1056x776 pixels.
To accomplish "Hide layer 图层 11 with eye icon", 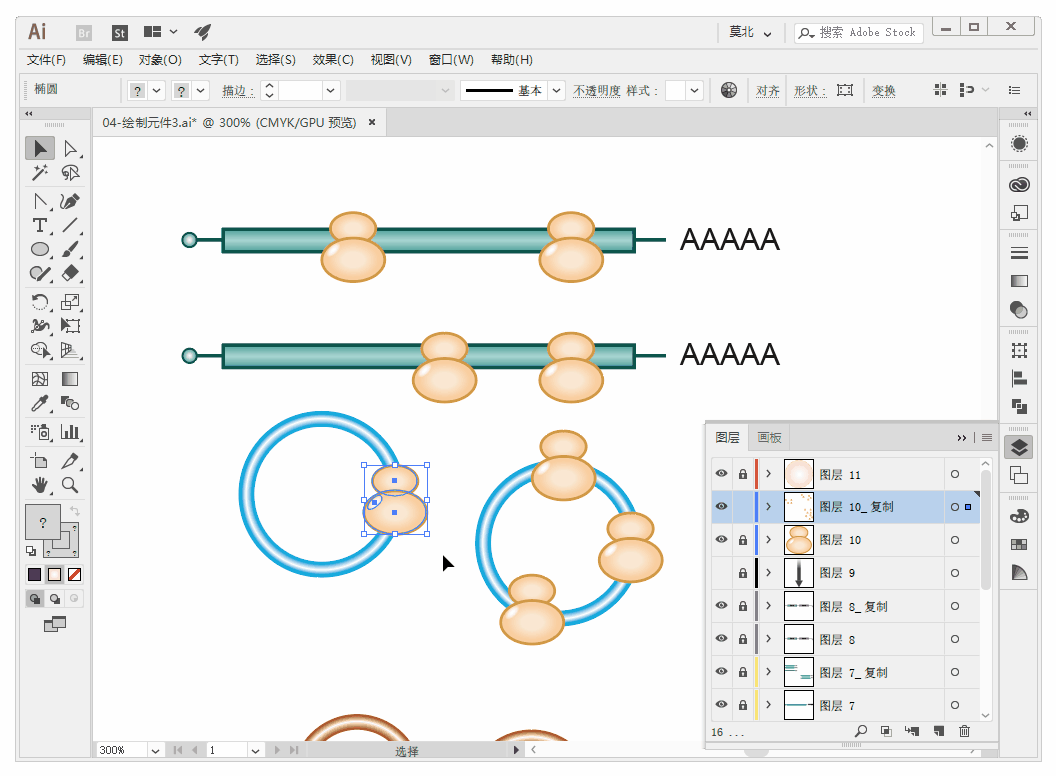I will pyautogui.click(x=721, y=474).
